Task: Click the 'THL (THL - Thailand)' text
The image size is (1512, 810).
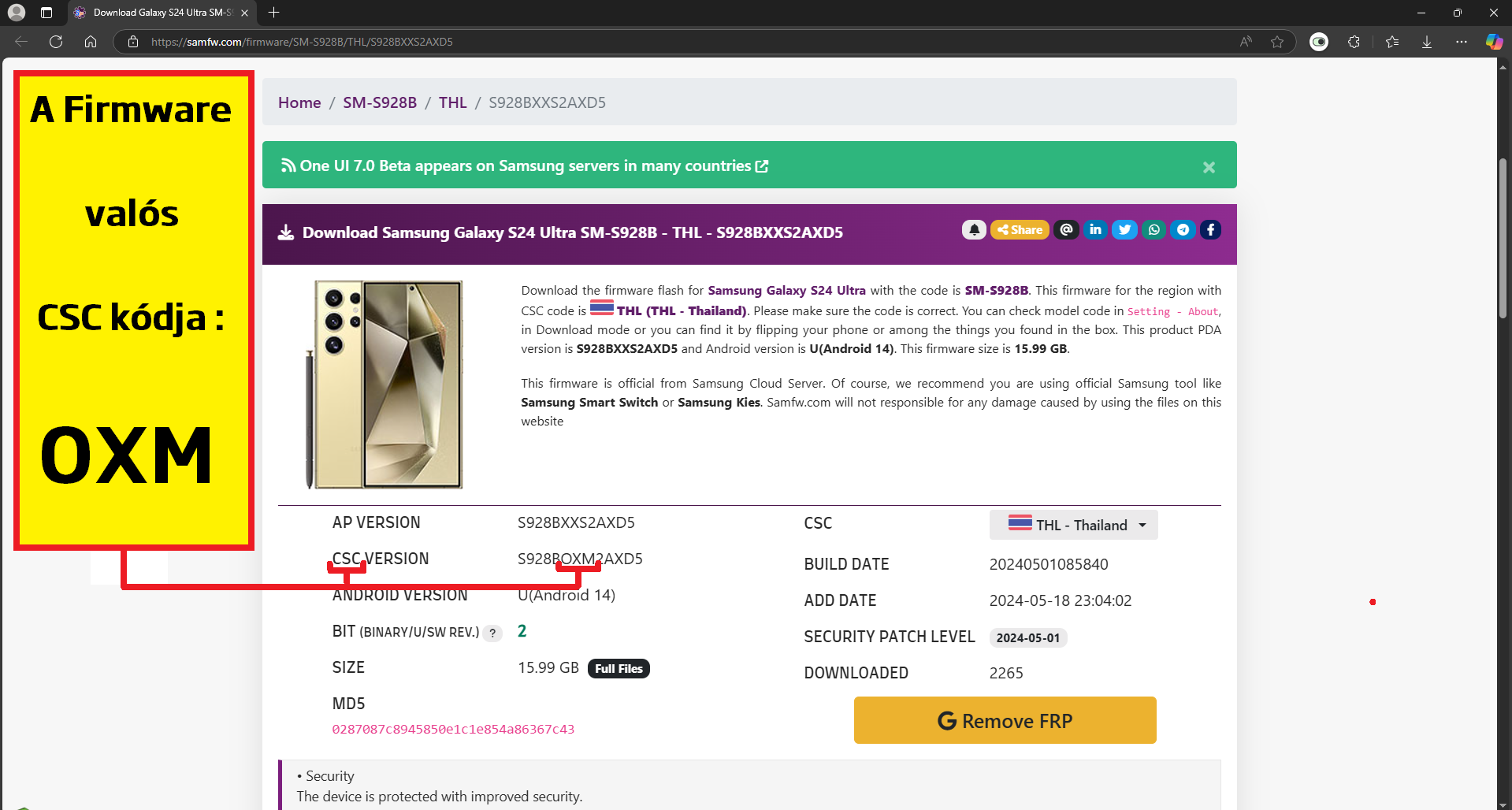Action: pyautogui.click(x=682, y=310)
